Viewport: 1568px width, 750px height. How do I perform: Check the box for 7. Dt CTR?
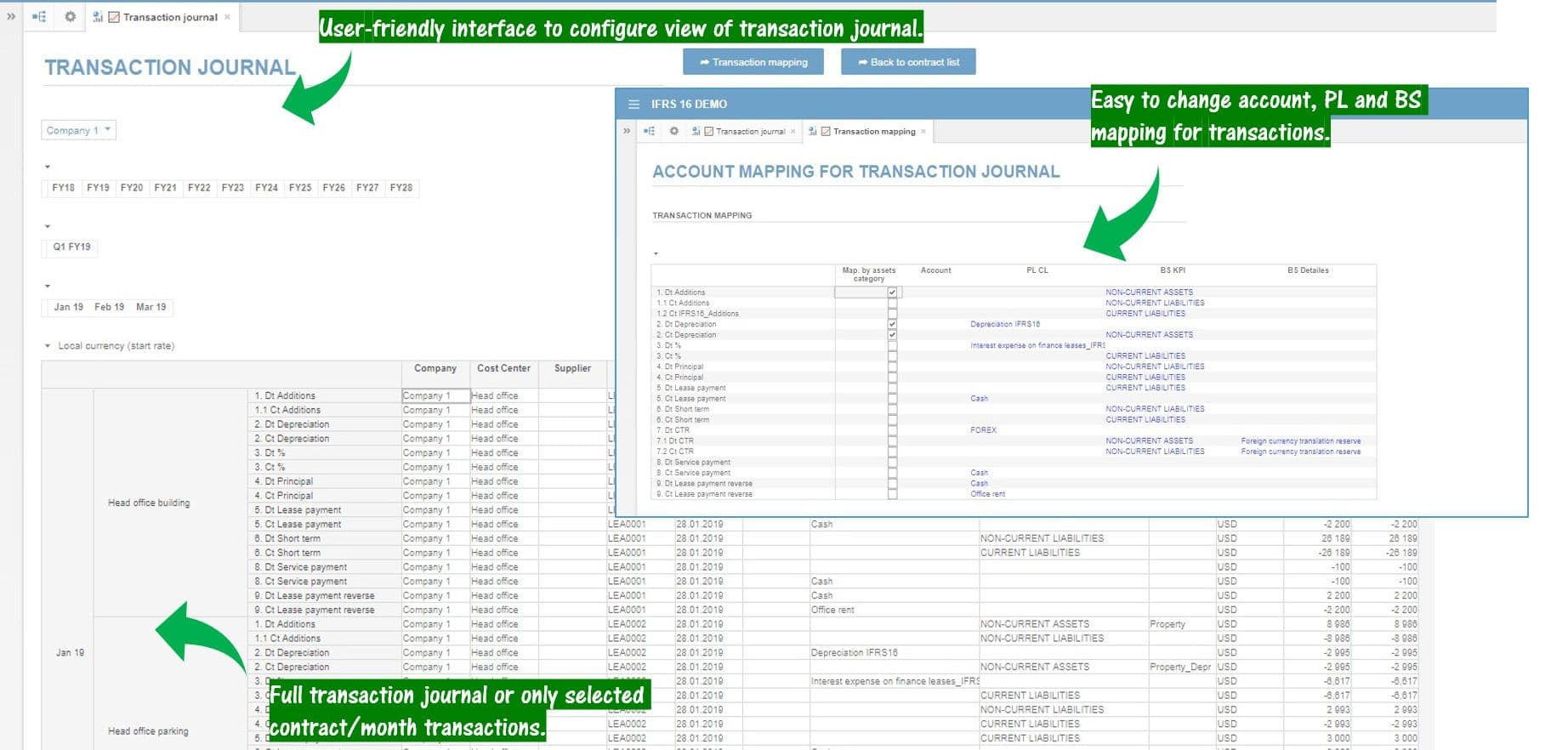coord(892,430)
